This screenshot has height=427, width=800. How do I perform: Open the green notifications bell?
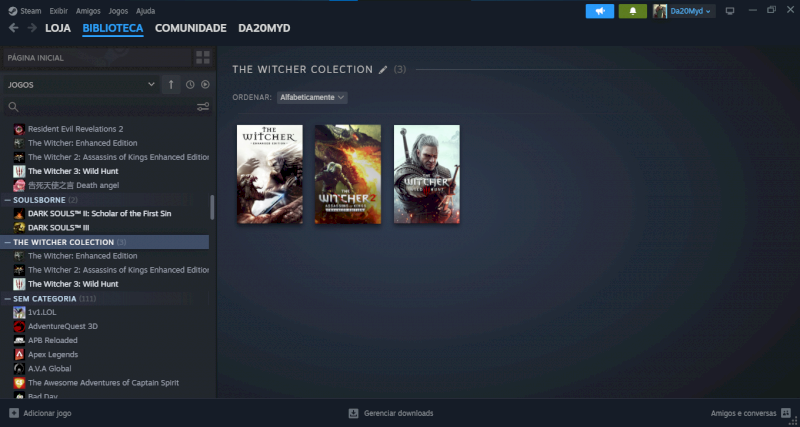click(x=632, y=11)
